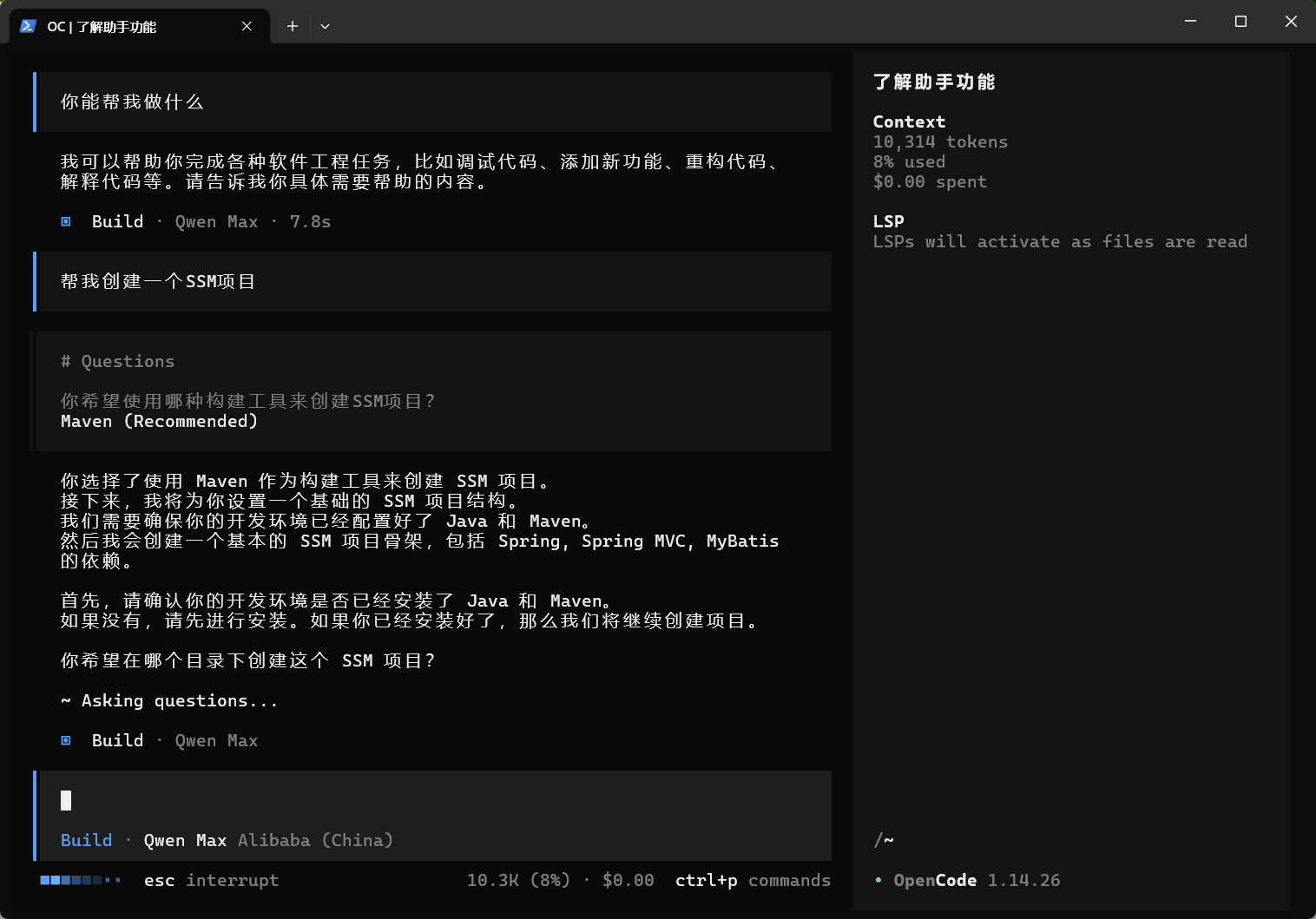Open the tab list dropdown chevron
The image size is (1316, 919).
[326, 26]
